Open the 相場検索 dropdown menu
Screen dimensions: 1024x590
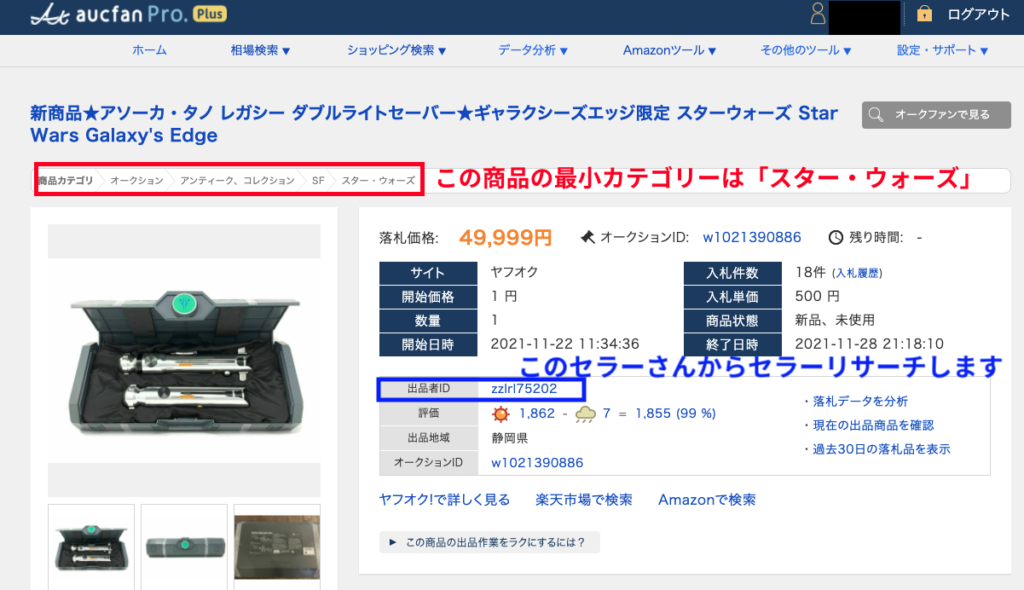[x=260, y=50]
